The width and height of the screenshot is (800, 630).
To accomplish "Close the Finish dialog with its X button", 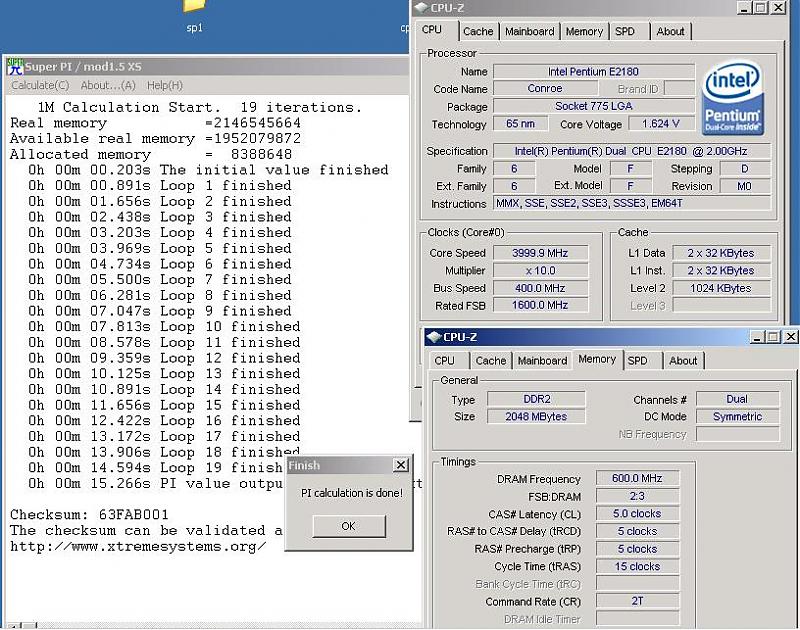I will tap(402, 465).
